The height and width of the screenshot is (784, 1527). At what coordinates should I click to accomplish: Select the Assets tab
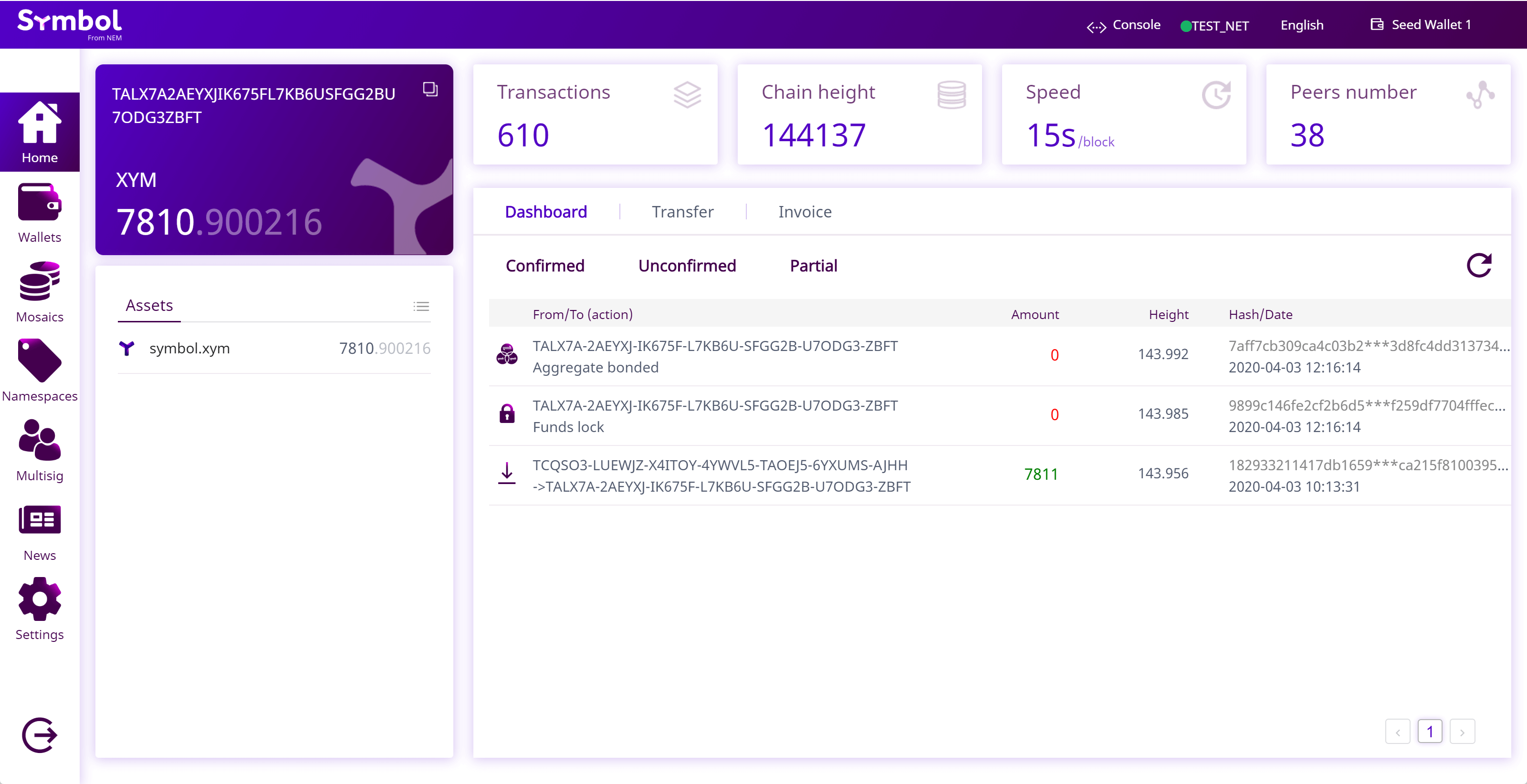pos(149,305)
